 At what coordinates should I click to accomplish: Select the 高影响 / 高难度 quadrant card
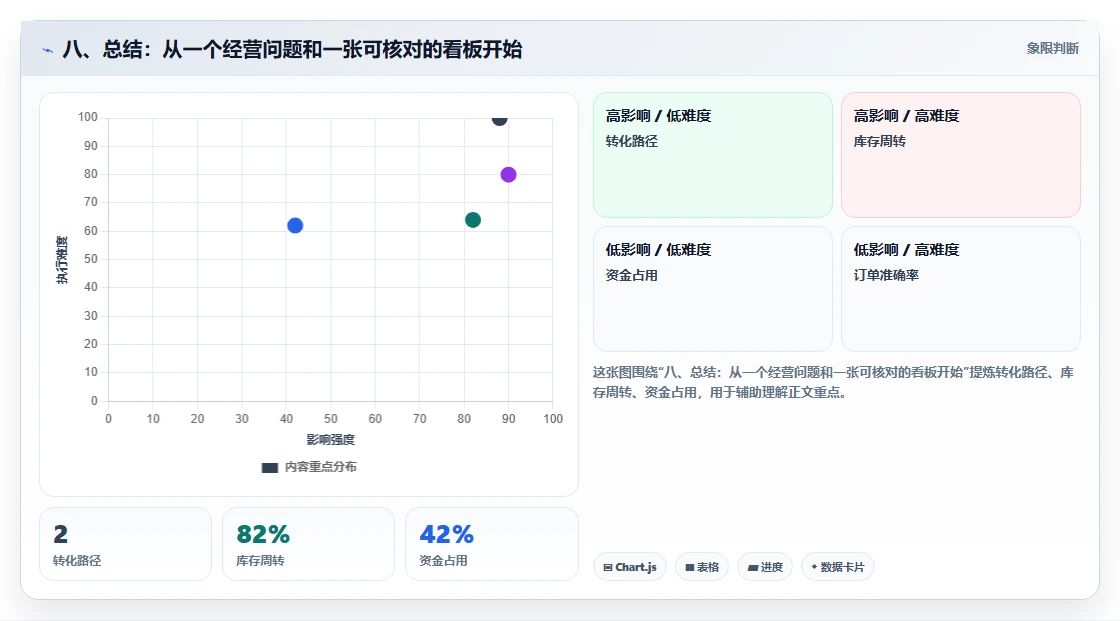(x=961, y=155)
